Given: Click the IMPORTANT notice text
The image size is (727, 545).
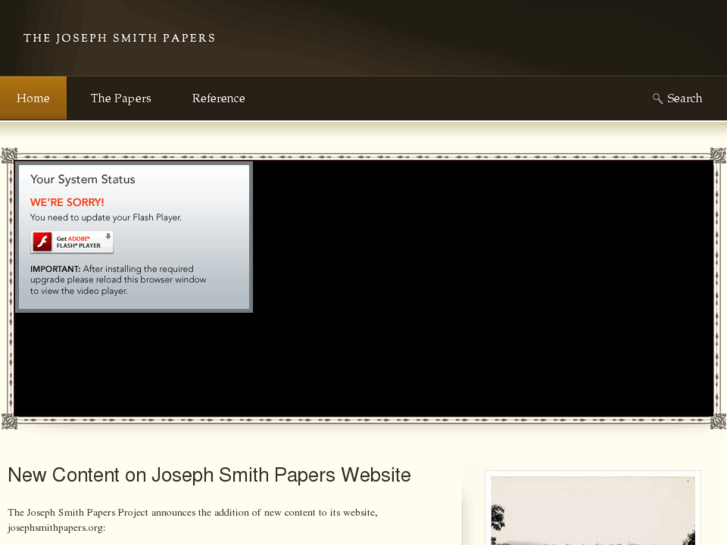Looking at the screenshot, I should 118,280.
